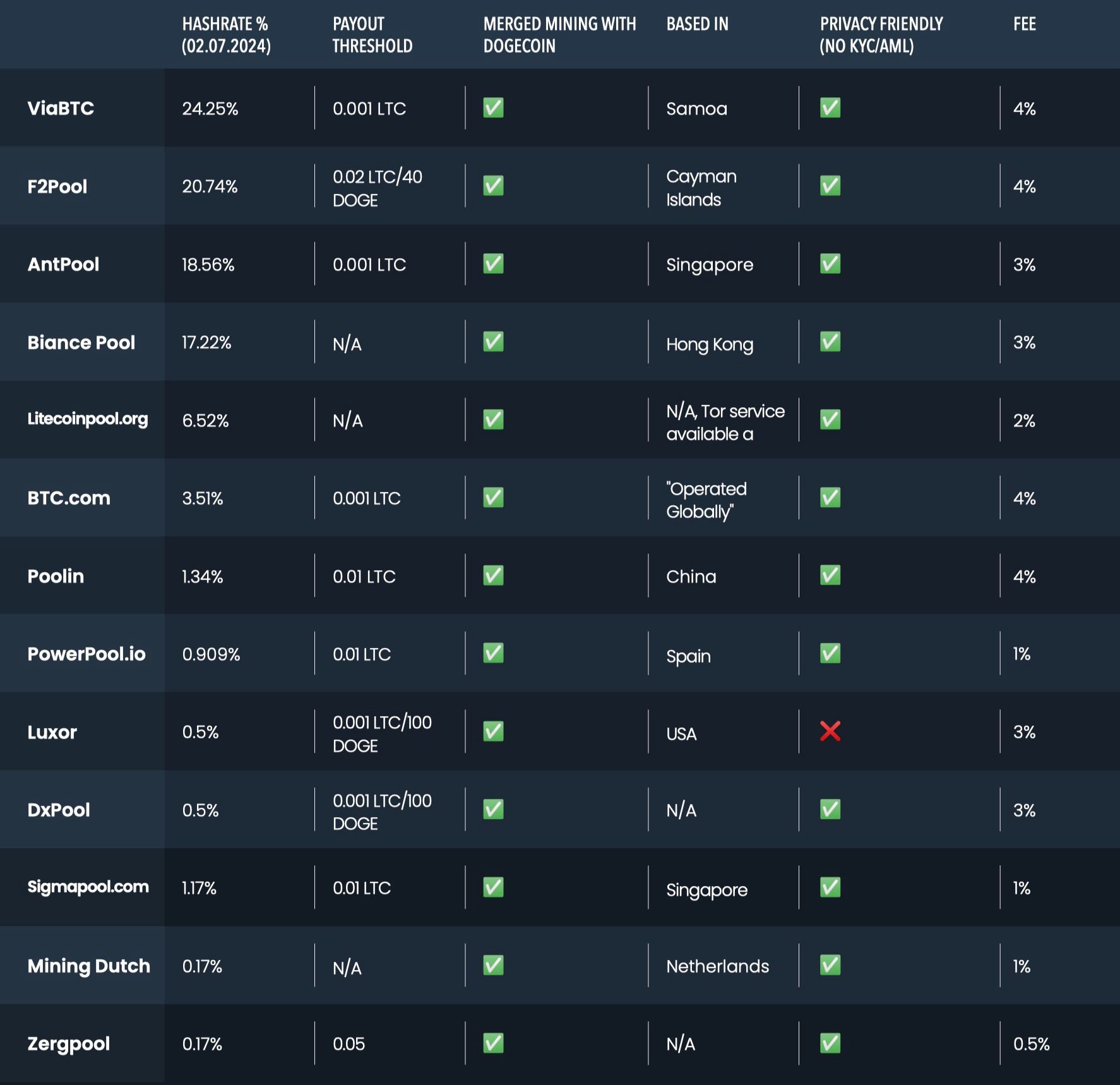Click ViaBTC's merged mining green checkmark

(493, 108)
